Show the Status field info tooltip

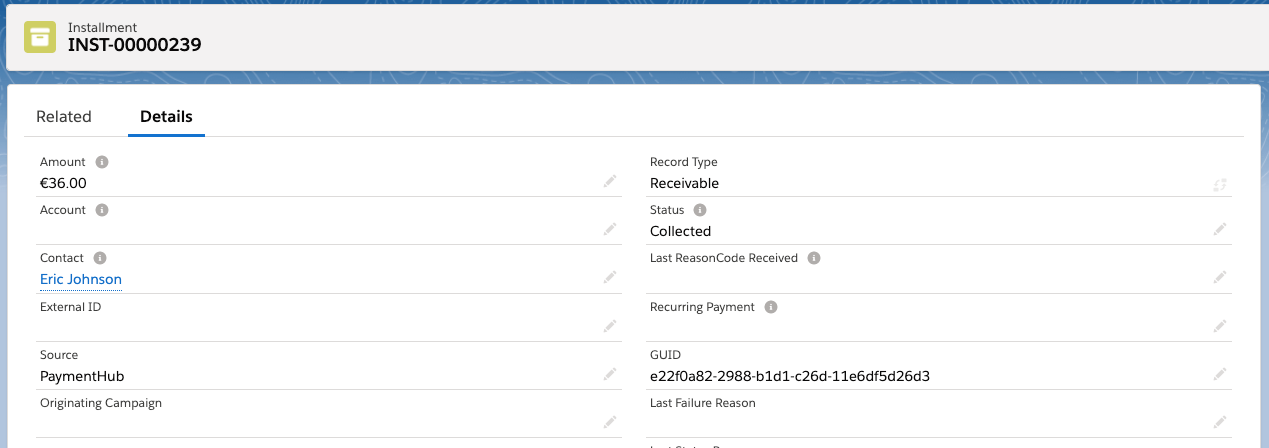700,210
